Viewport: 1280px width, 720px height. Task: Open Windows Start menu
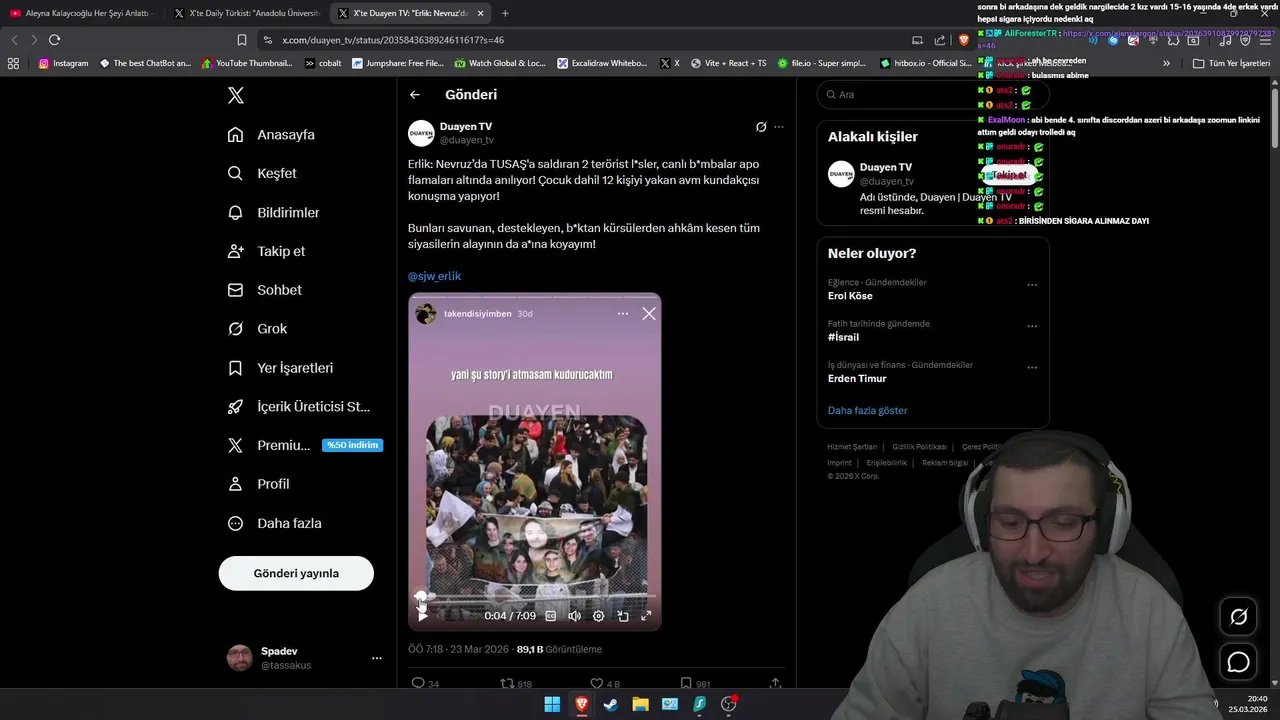[x=552, y=705]
